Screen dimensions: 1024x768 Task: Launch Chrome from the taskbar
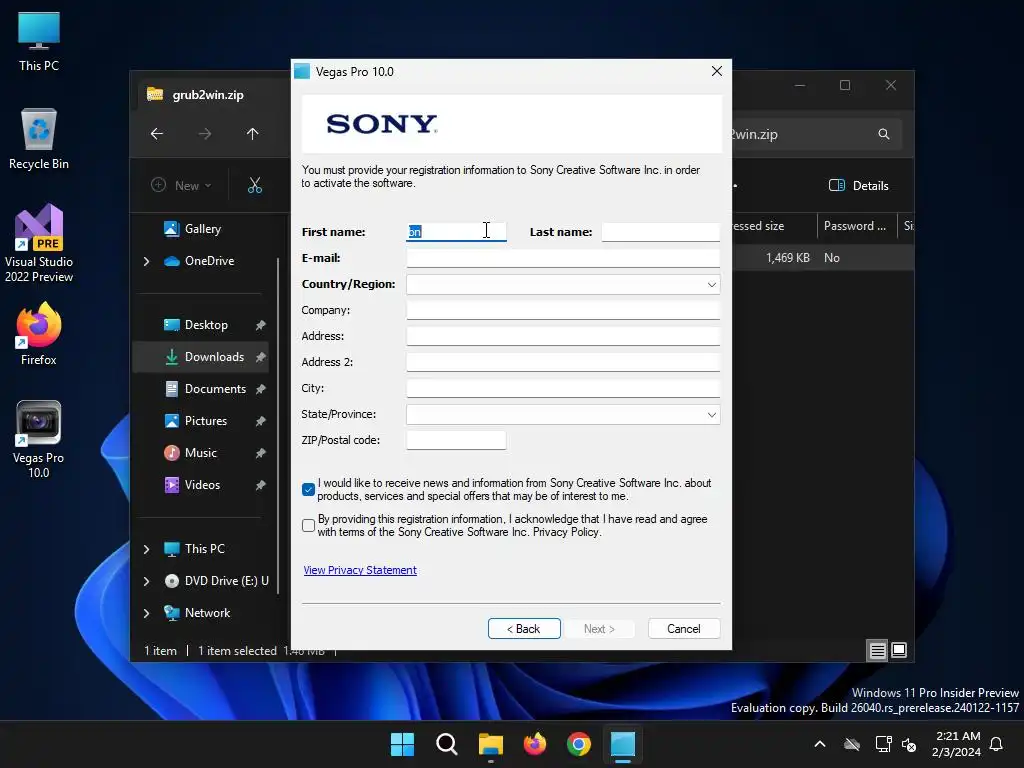point(579,744)
